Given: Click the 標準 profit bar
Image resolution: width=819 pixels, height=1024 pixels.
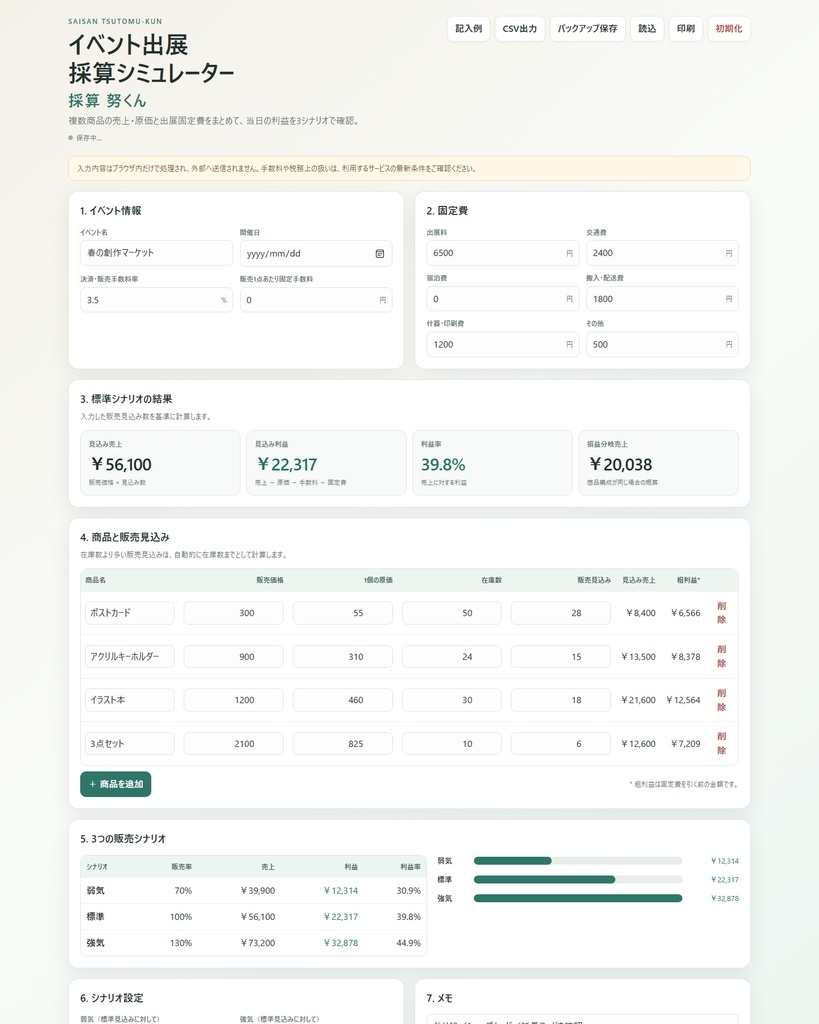Looking at the screenshot, I should [578, 880].
